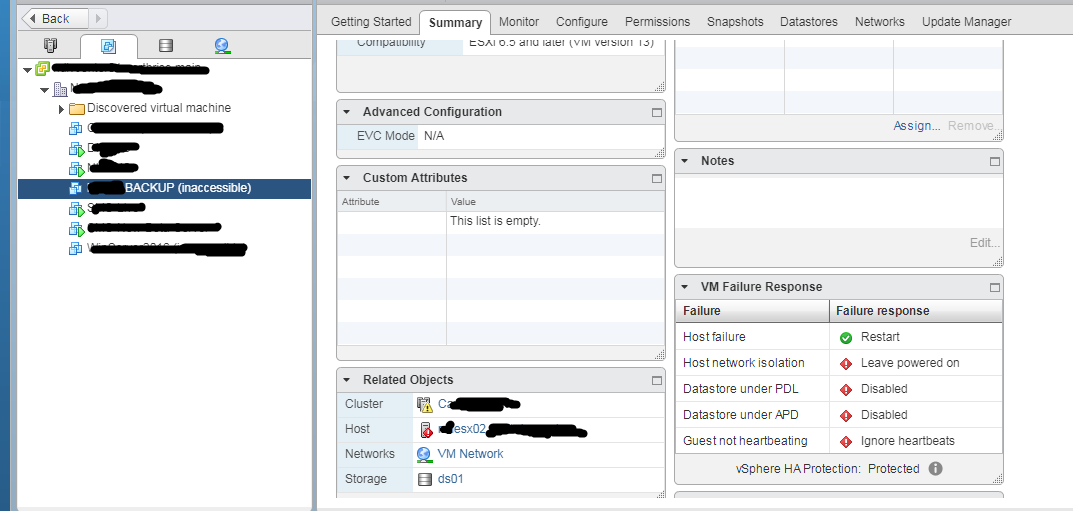
Task: Click the "This list is empty." text
Action: (x=495, y=221)
